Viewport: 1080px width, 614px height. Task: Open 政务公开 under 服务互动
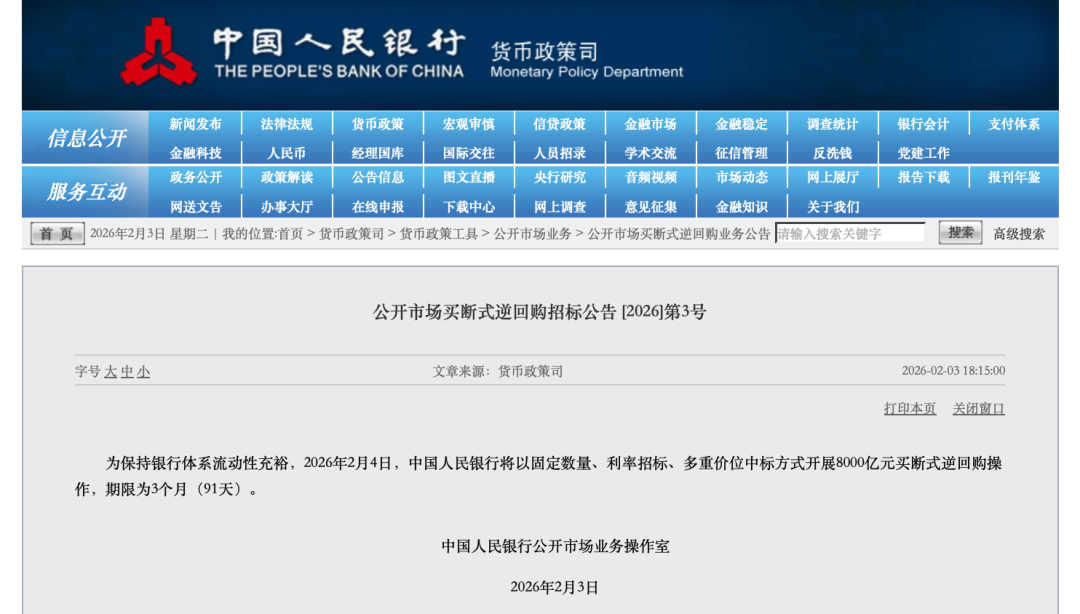coord(196,177)
